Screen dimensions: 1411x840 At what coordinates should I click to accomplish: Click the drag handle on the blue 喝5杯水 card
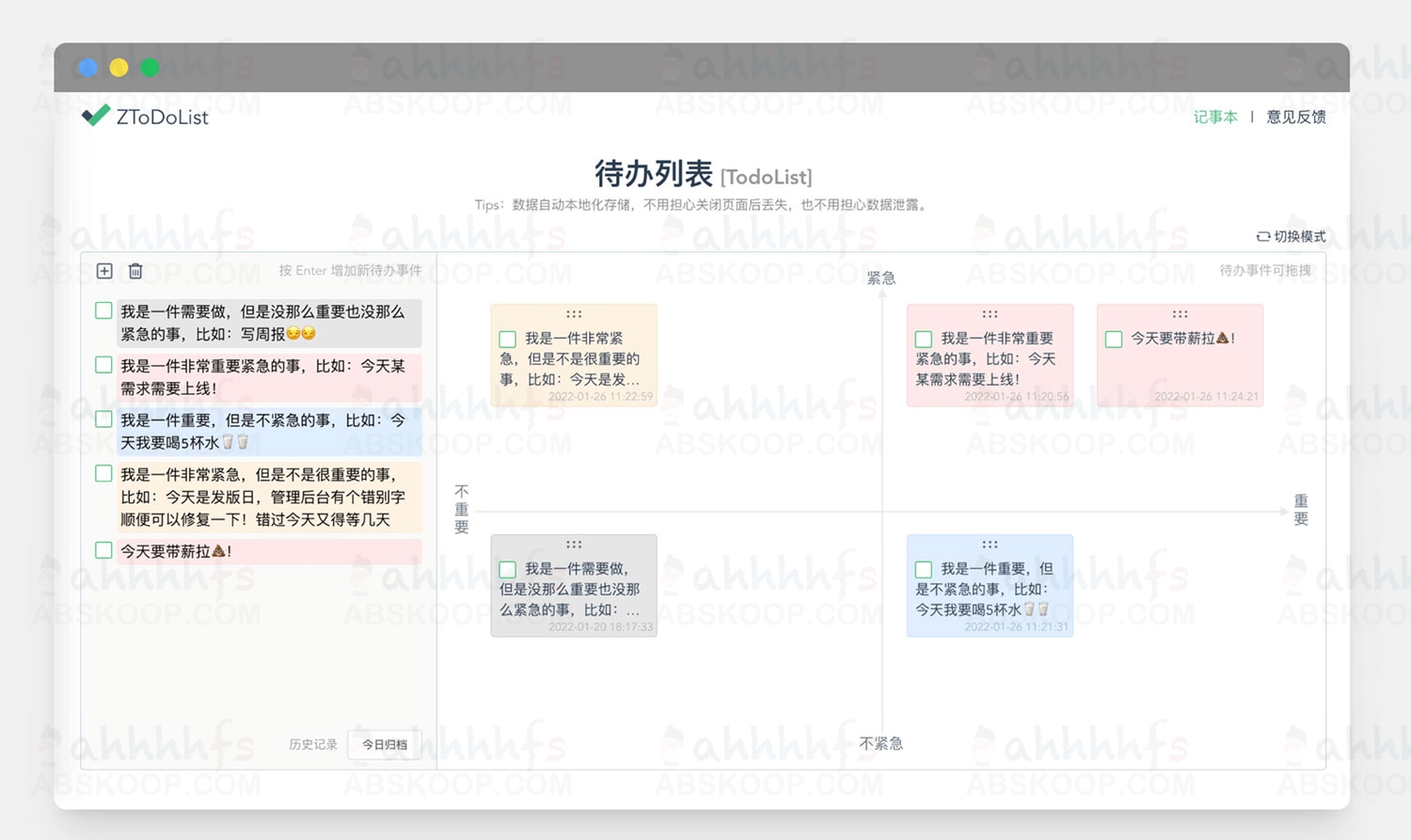[x=989, y=544]
